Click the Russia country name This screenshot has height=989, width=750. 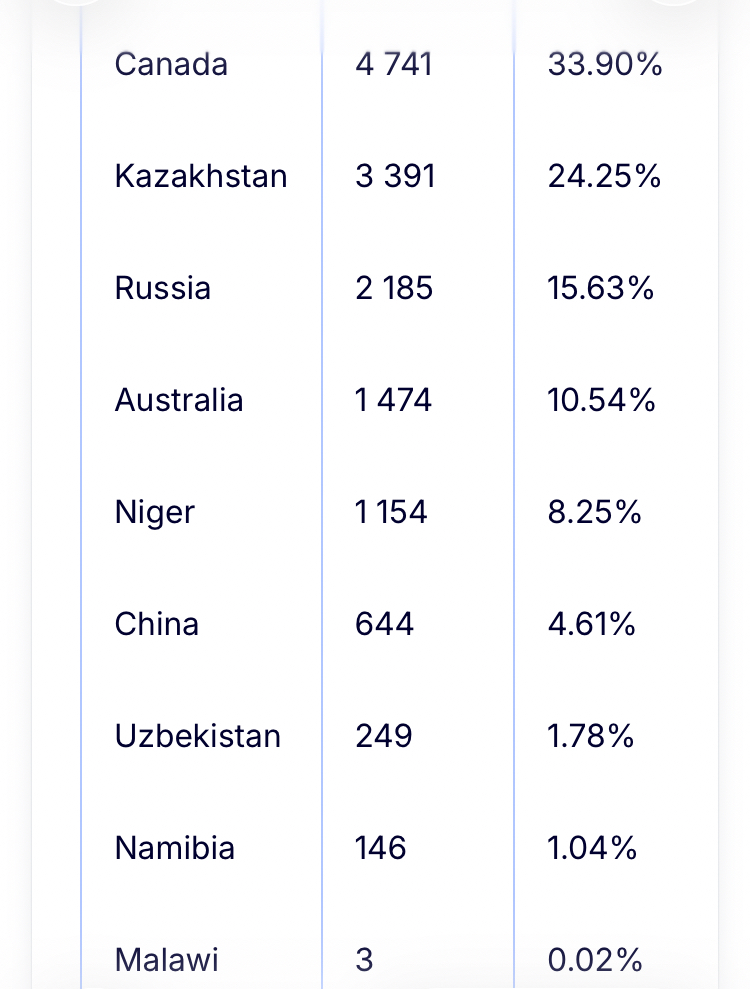pos(163,288)
